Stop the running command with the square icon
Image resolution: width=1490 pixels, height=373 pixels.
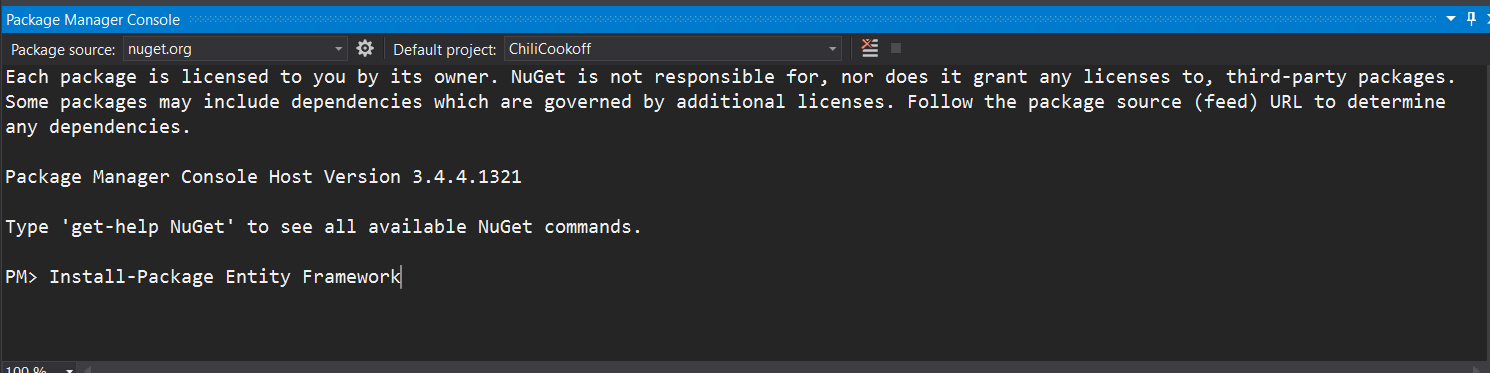pyautogui.click(x=896, y=48)
